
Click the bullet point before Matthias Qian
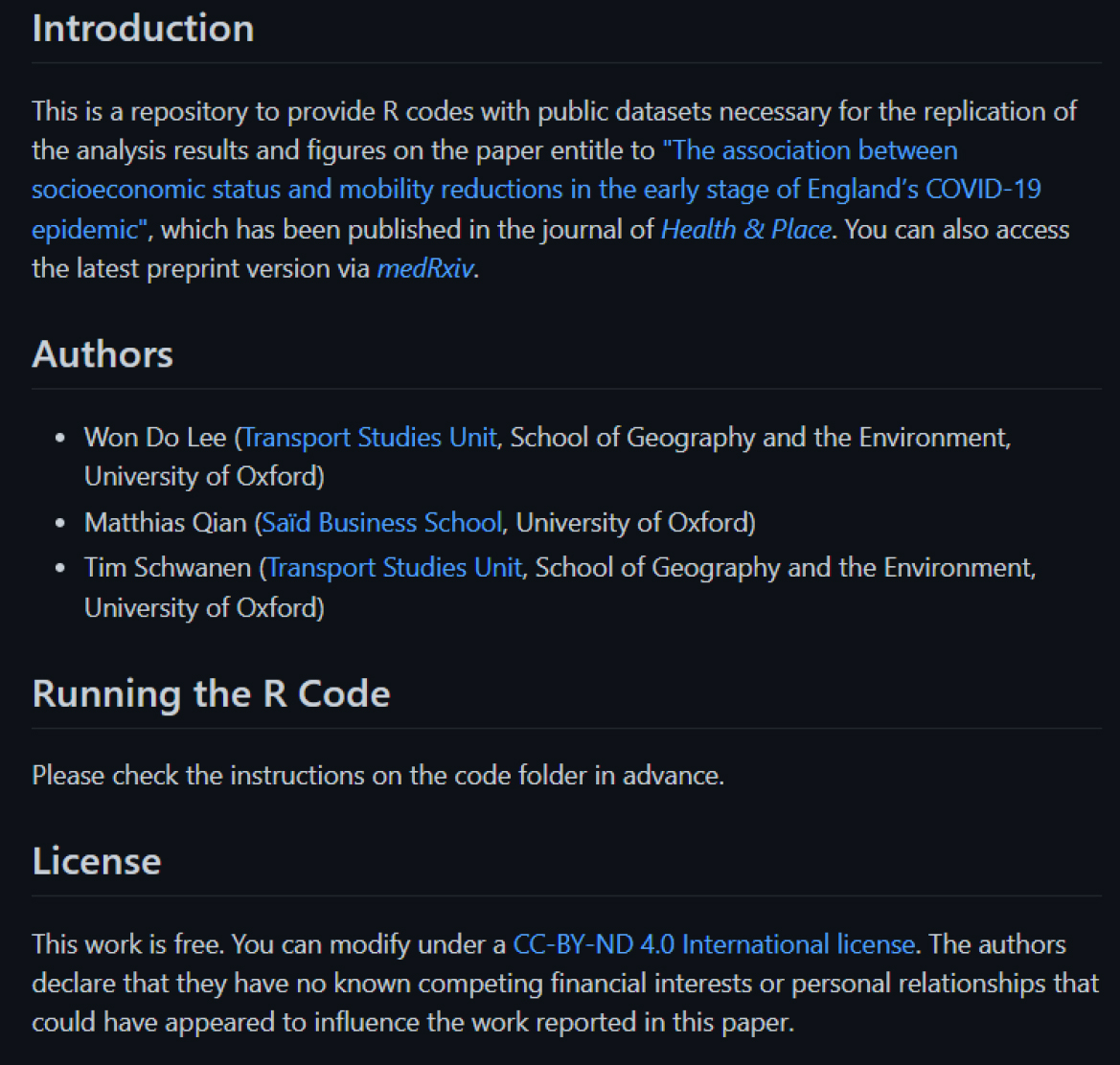pos(60,524)
